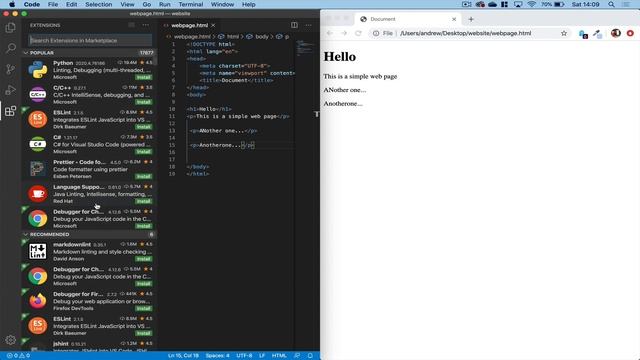Click the Debugger for Firefox logo

[x=38, y=301]
